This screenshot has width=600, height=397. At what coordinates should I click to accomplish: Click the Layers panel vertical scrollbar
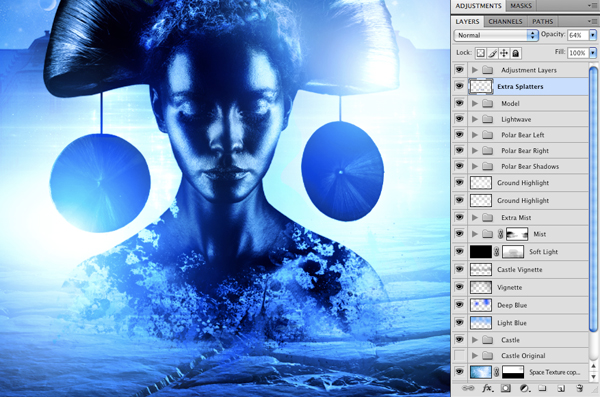click(593, 199)
